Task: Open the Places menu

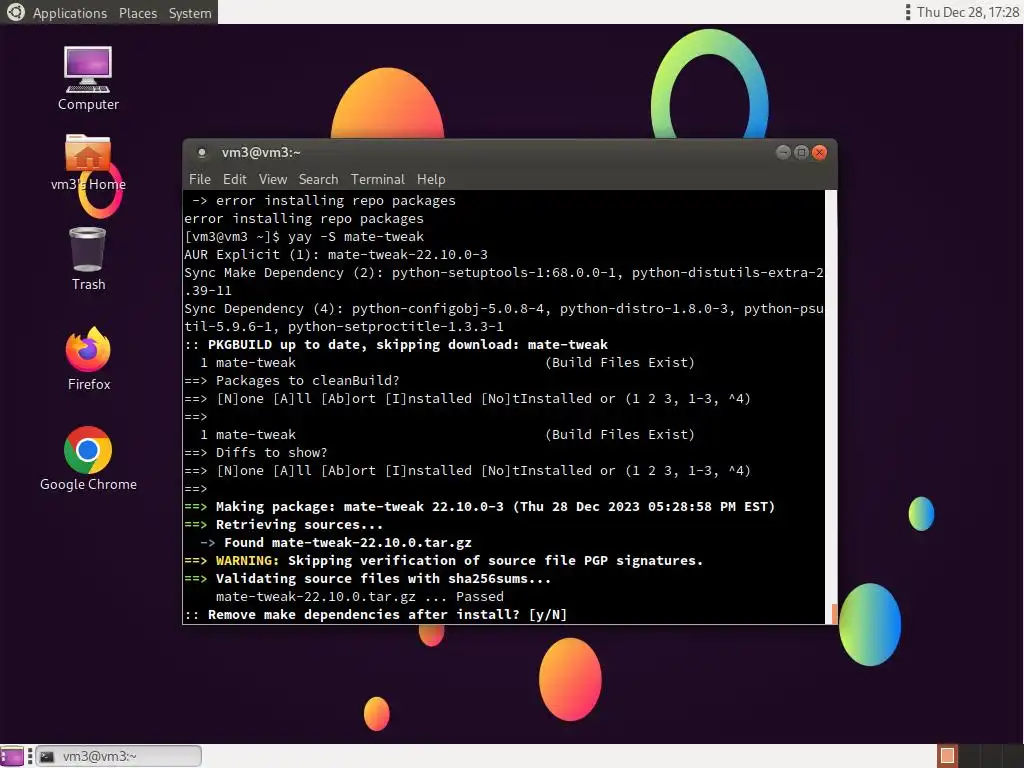Action: [x=138, y=13]
